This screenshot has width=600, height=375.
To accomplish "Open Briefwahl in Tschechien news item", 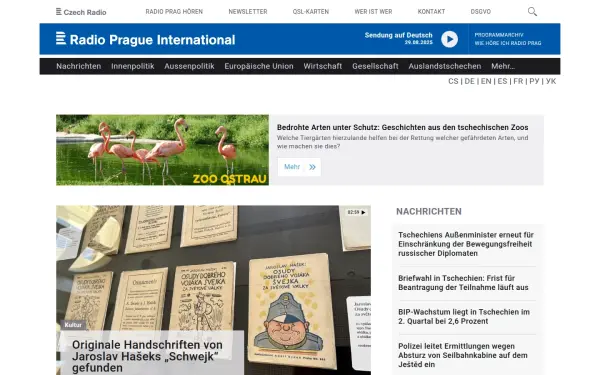I will click(x=463, y=283).
